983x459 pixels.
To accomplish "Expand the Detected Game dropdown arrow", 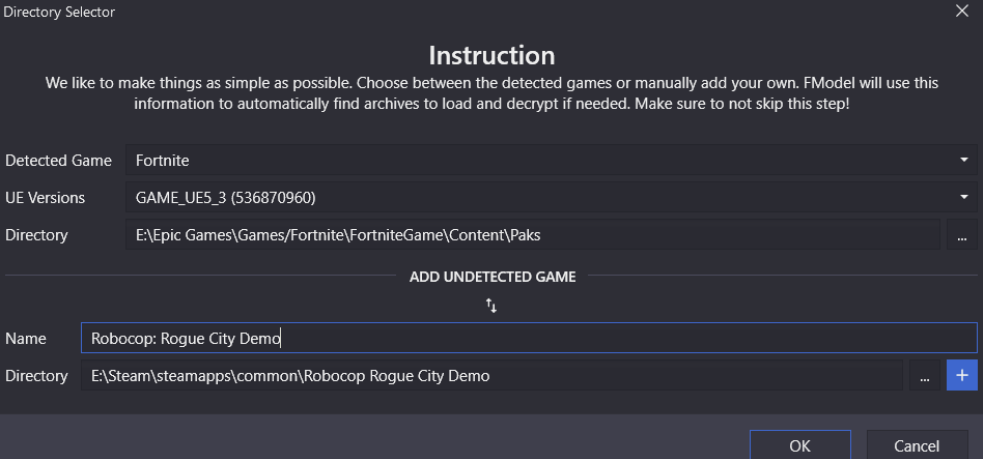I will pyautogui.click(x=964, y=161).
